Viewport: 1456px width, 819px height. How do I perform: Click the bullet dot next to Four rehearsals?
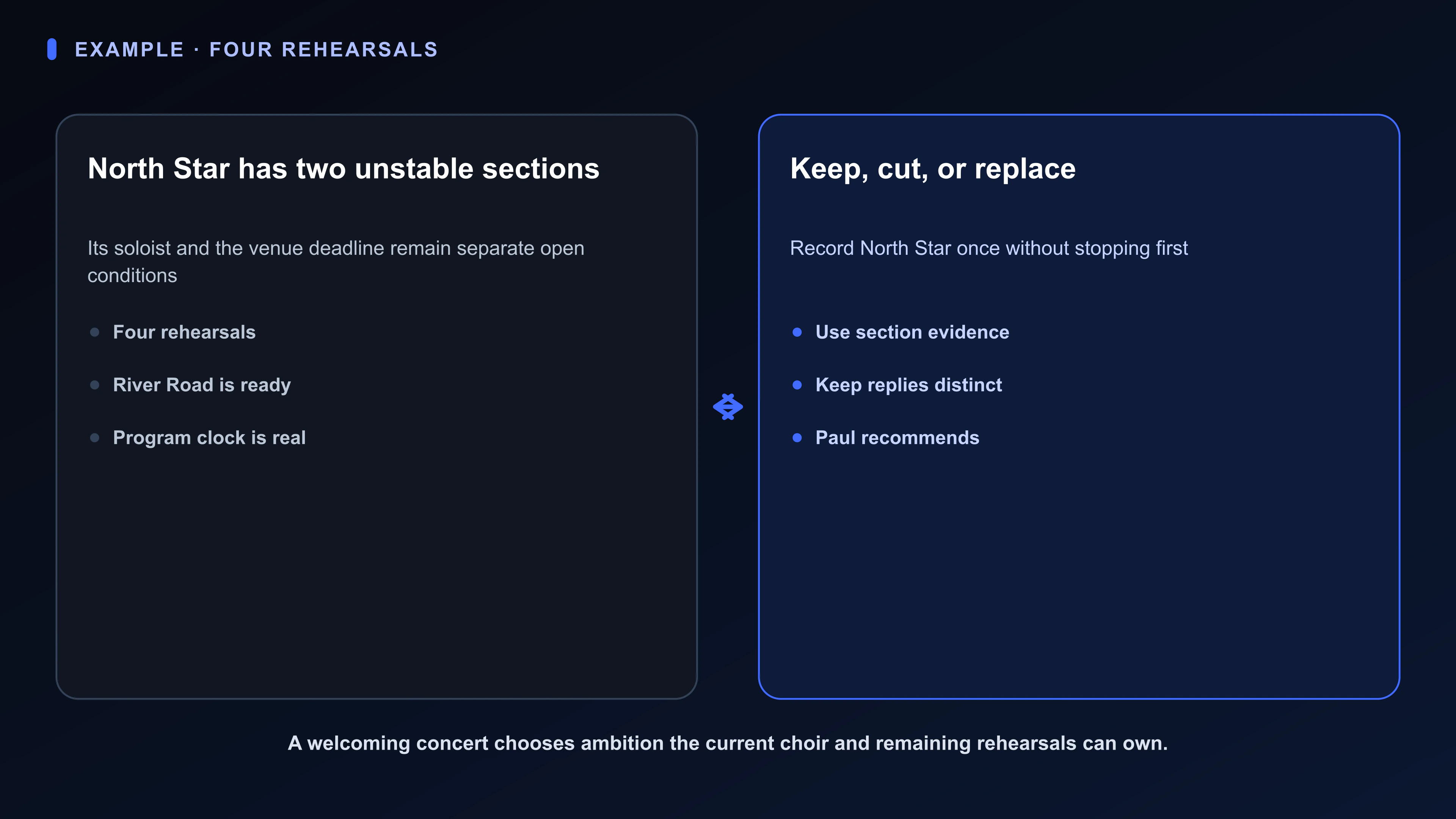point(95,333)
